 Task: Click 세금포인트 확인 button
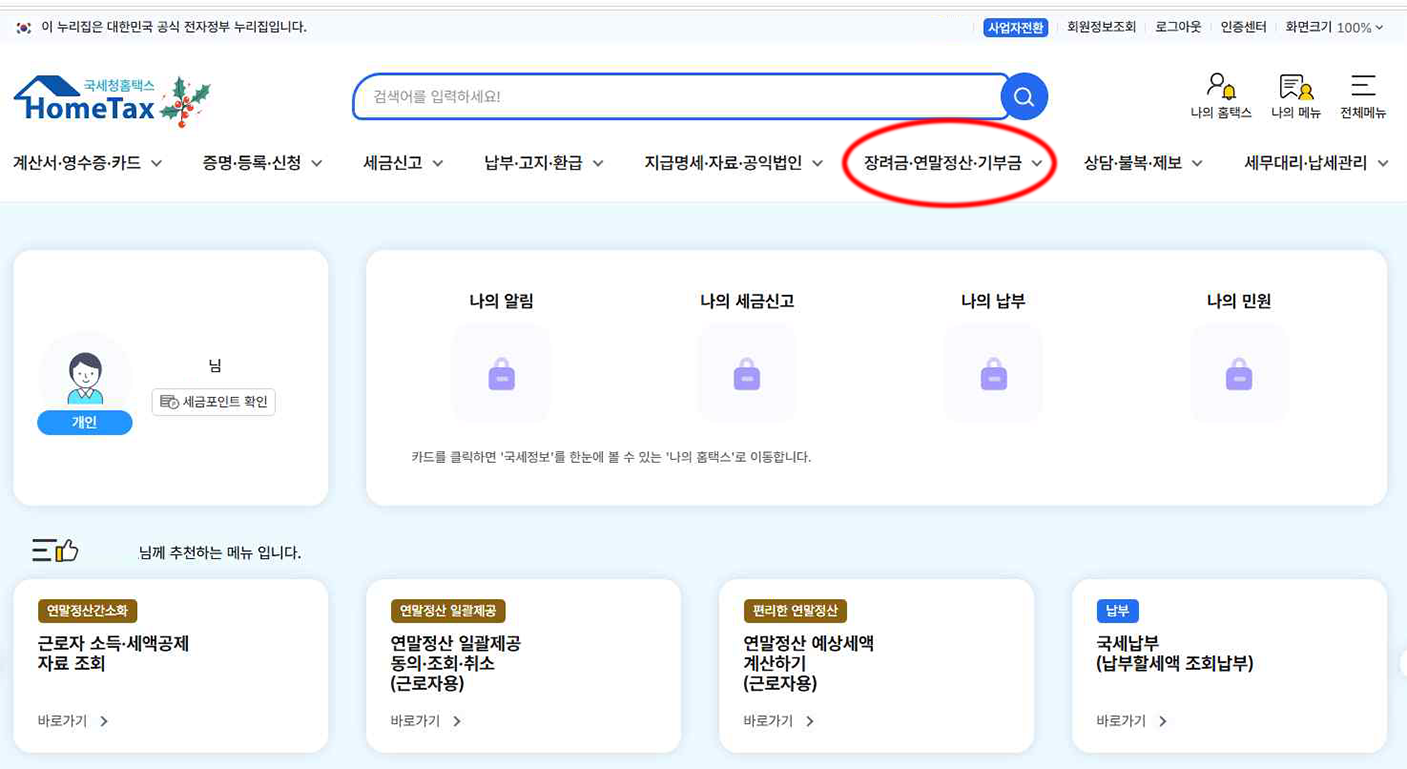point(213,402)
